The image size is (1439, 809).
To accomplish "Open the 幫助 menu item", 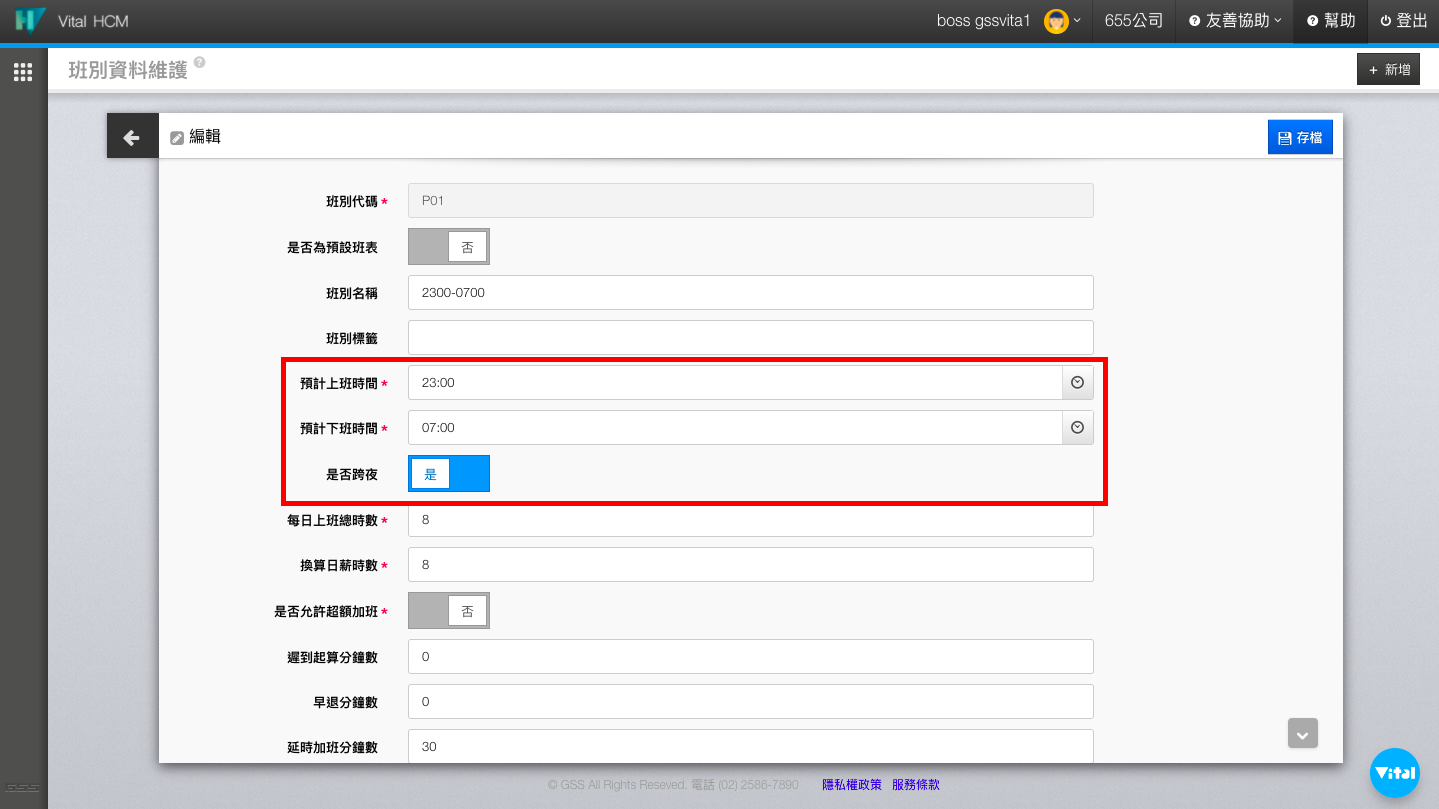I will 1330,21.
